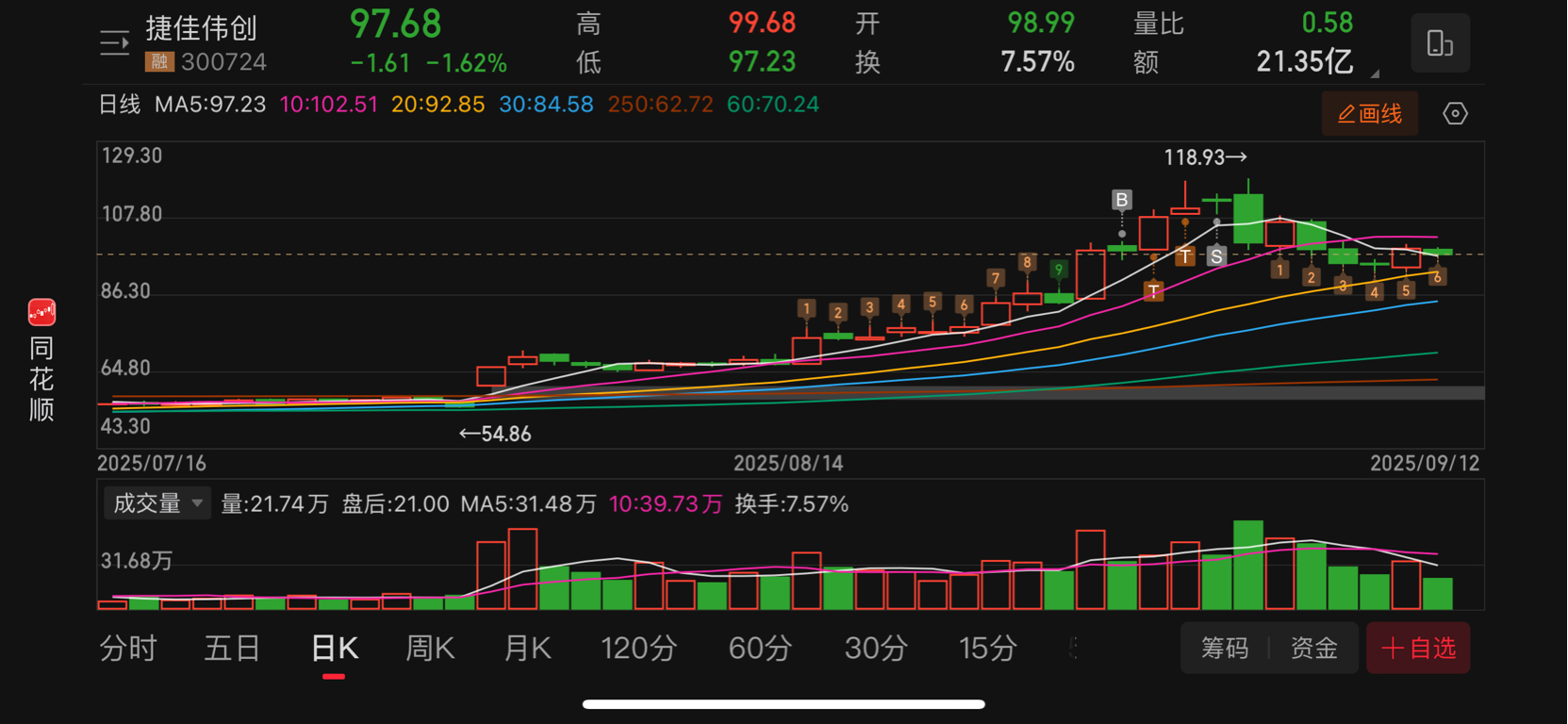The height and width of the screenshot is (724, 1568).
Task: Tap the green 9 sequence marker
Action: pyautogui.click(x=1059, y=270)
